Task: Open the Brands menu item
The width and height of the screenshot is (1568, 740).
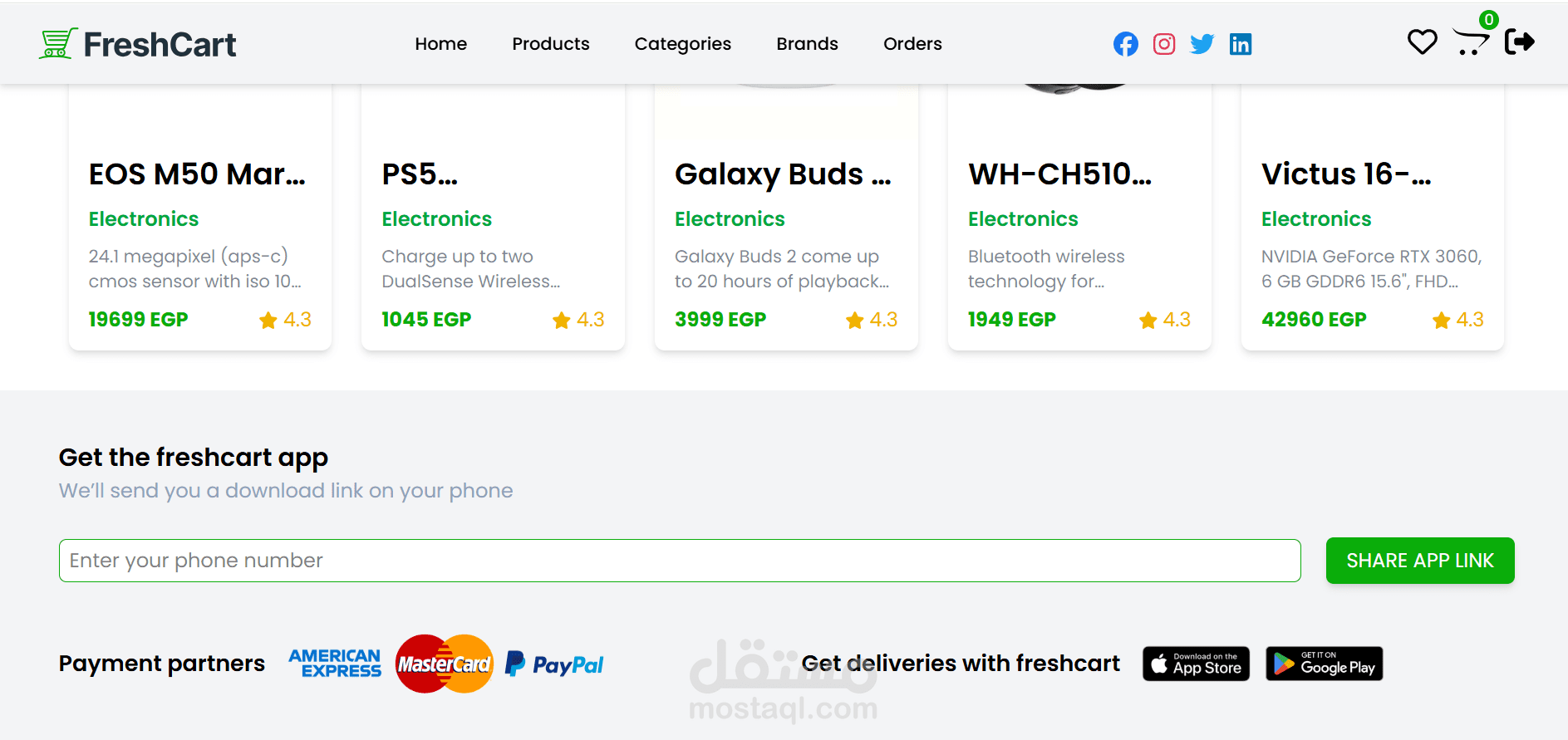Action: point(807,44)
